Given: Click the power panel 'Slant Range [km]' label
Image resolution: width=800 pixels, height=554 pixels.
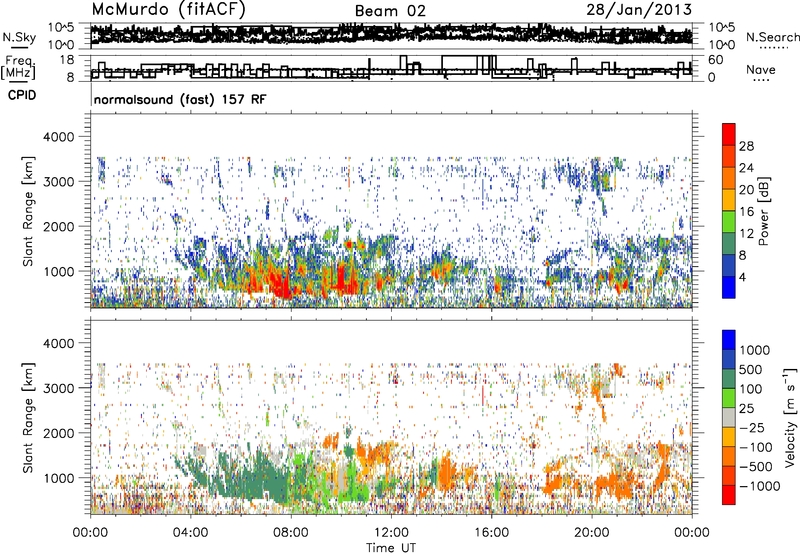Looking at the screenshot, I should pos(28,211).
